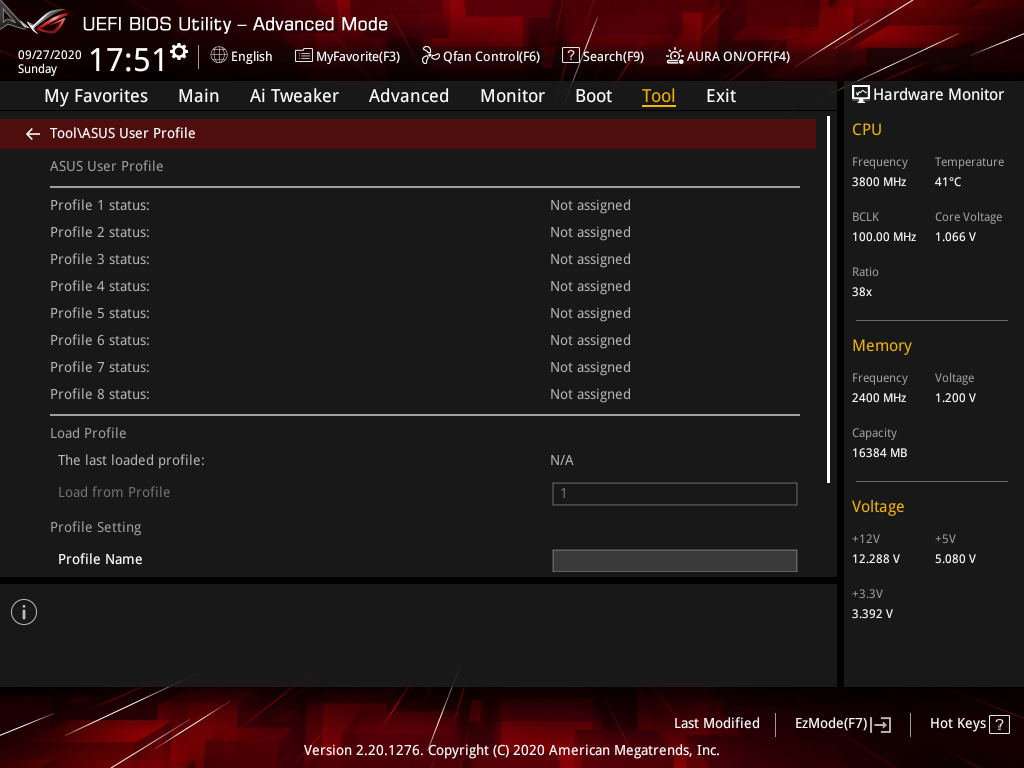Click Last Modified
1024x768 pixels.
[716, 723]
